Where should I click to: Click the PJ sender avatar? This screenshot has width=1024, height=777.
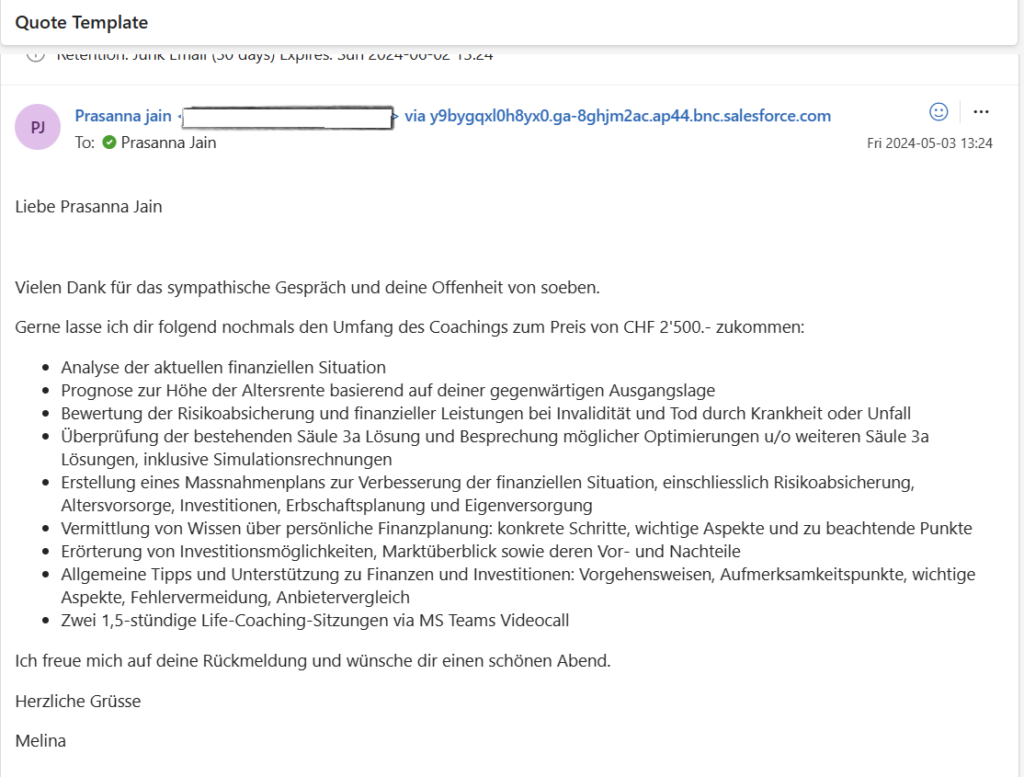click(x=38, y=128)
